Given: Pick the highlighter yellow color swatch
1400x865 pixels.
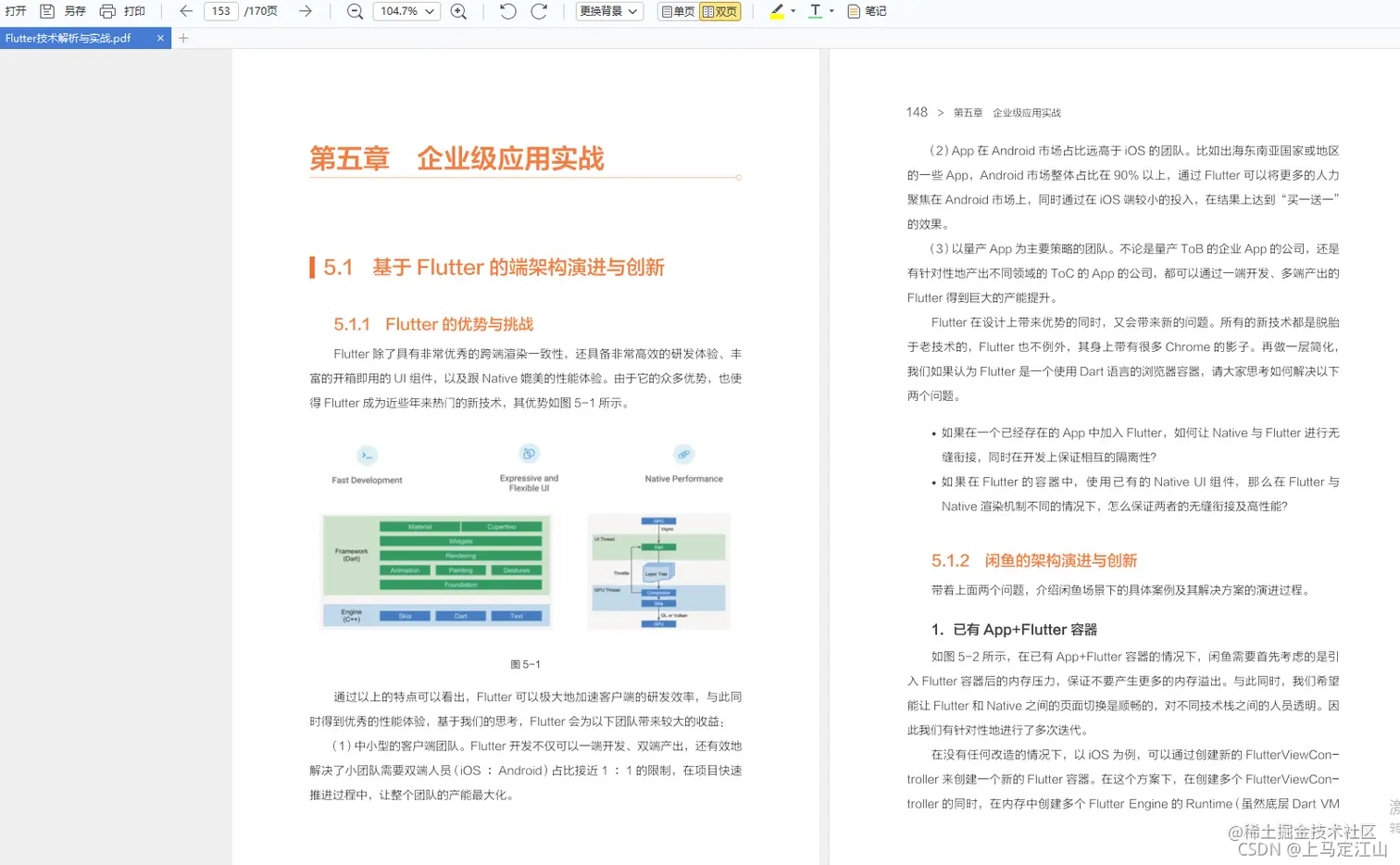Looking at the screenshot, I should (778, 17).
